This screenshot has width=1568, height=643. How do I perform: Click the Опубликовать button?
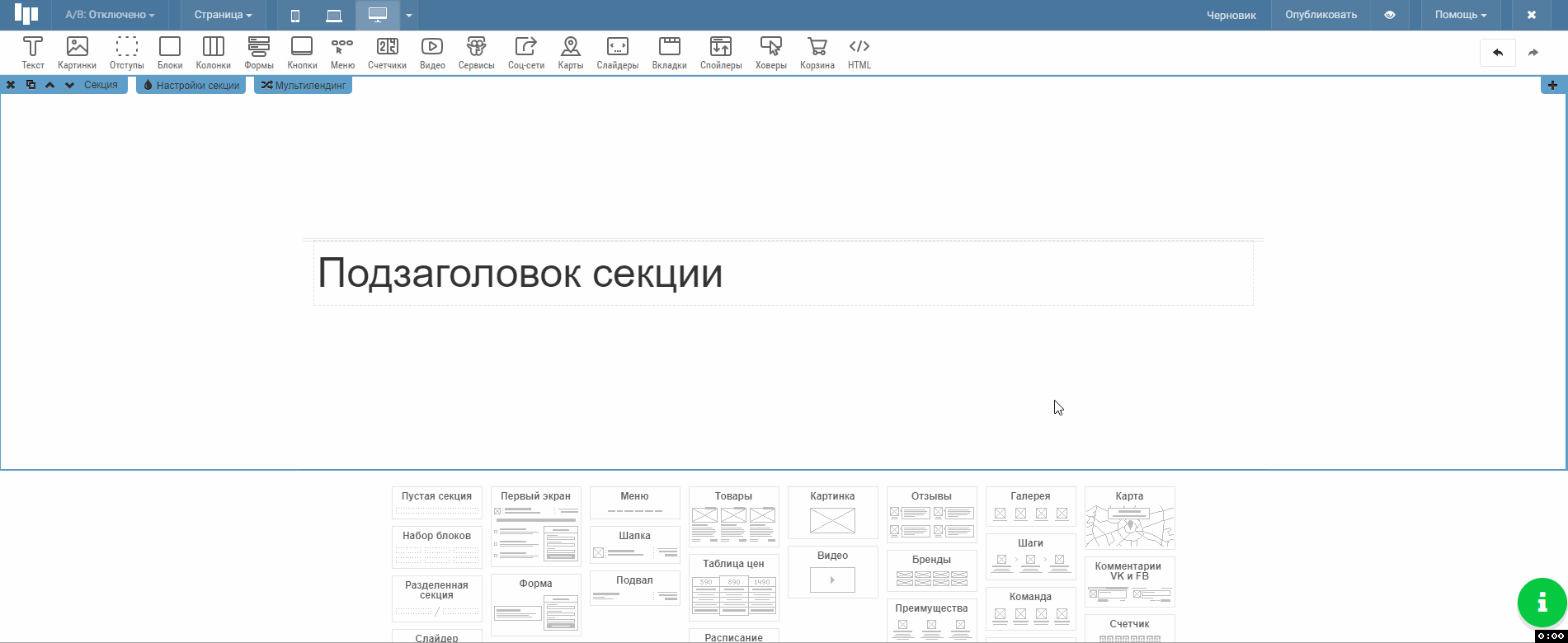click(1321, 15)
